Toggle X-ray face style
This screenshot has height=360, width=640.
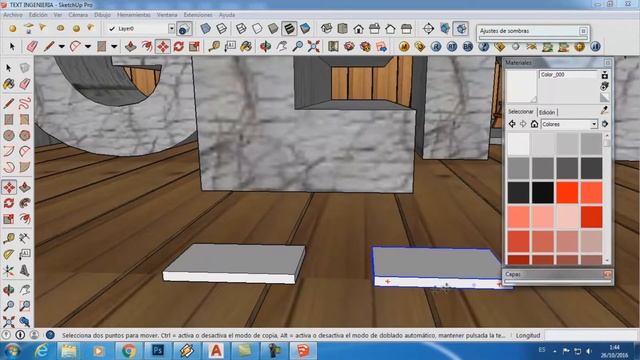pos(205,29)
